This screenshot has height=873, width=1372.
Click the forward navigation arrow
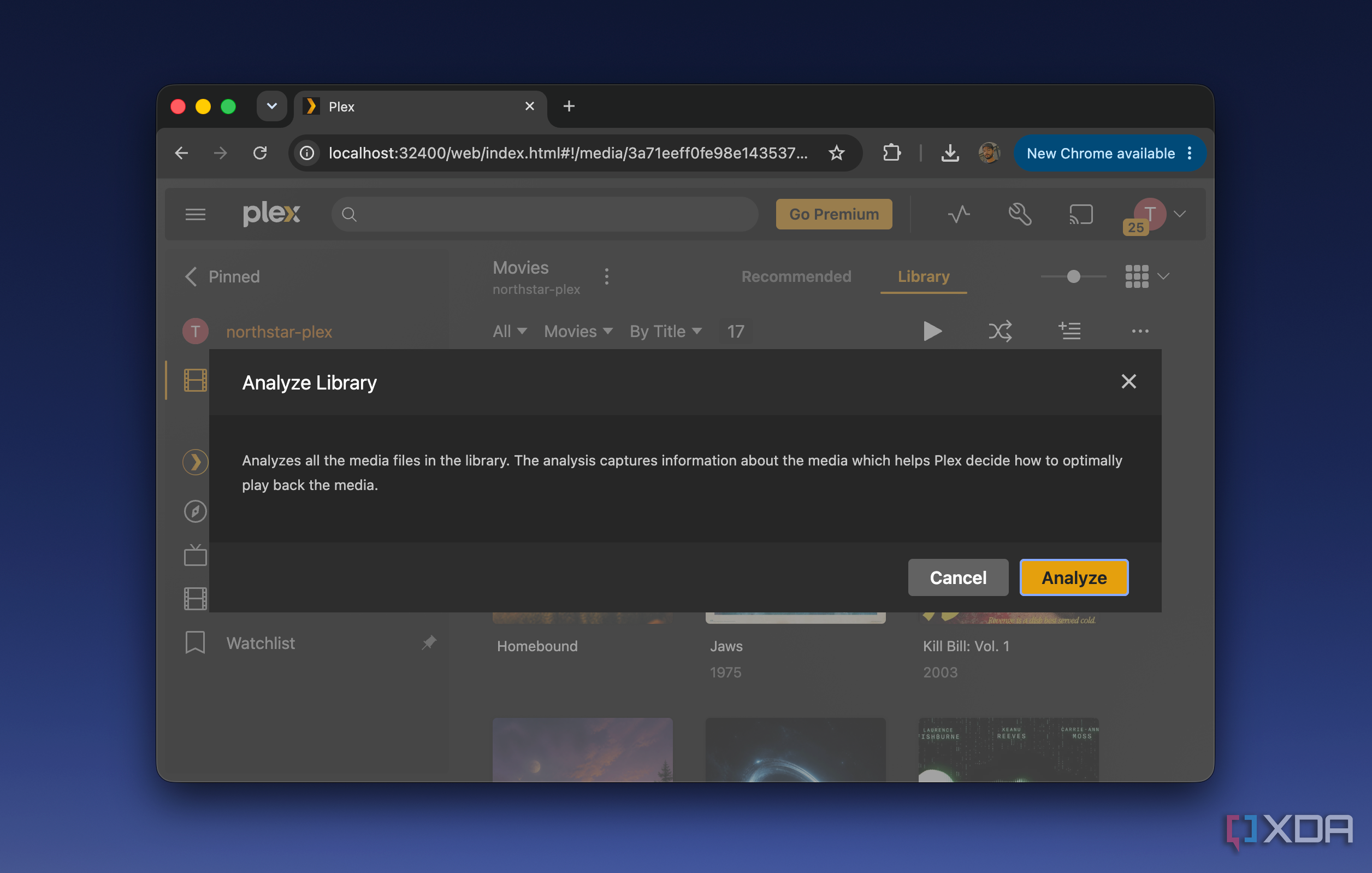[x=221, y=153]
